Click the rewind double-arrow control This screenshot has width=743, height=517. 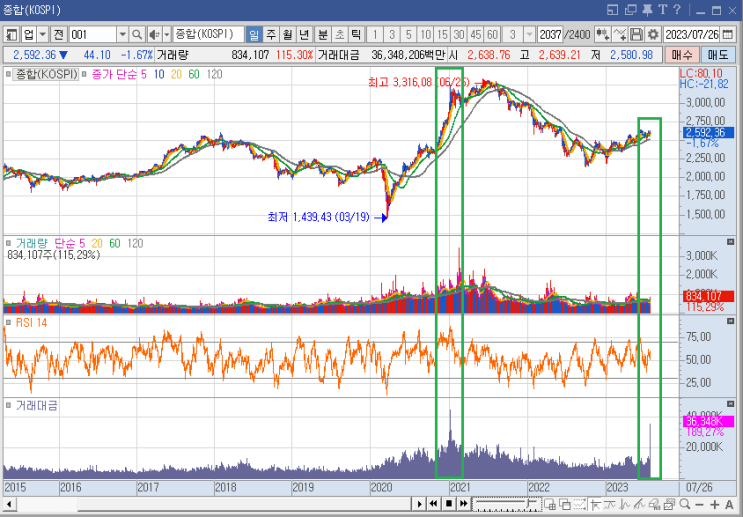point(433,504)
